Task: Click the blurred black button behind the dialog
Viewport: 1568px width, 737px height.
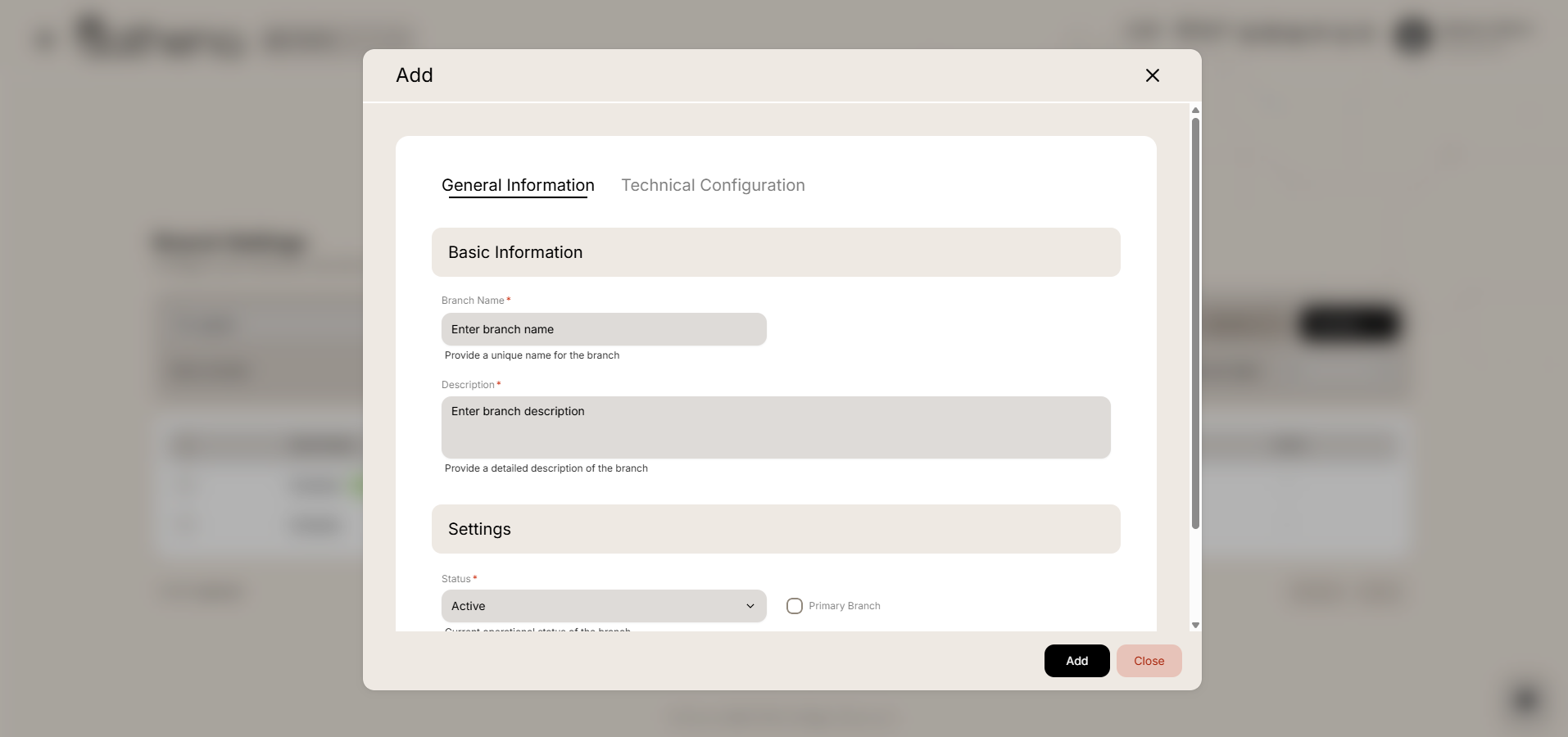Action: tap(1348, 324)
